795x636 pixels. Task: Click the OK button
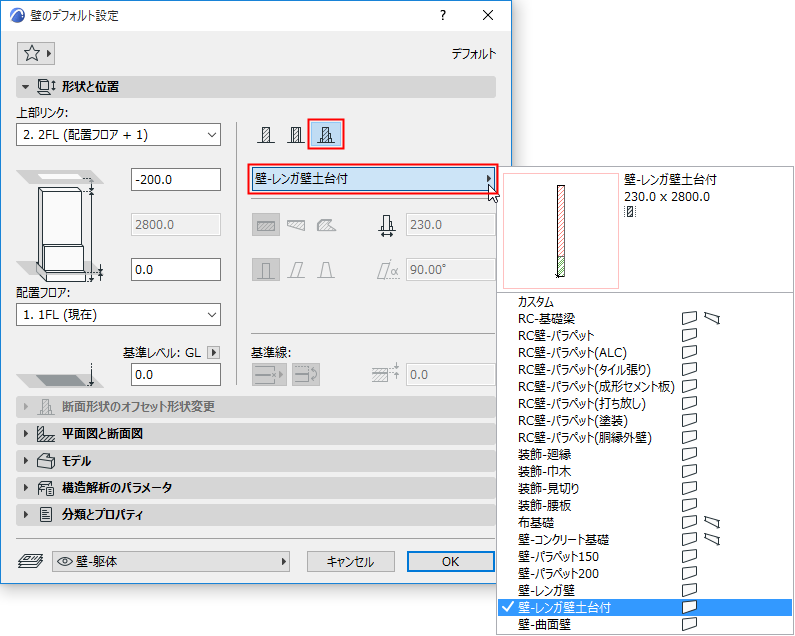450,561
